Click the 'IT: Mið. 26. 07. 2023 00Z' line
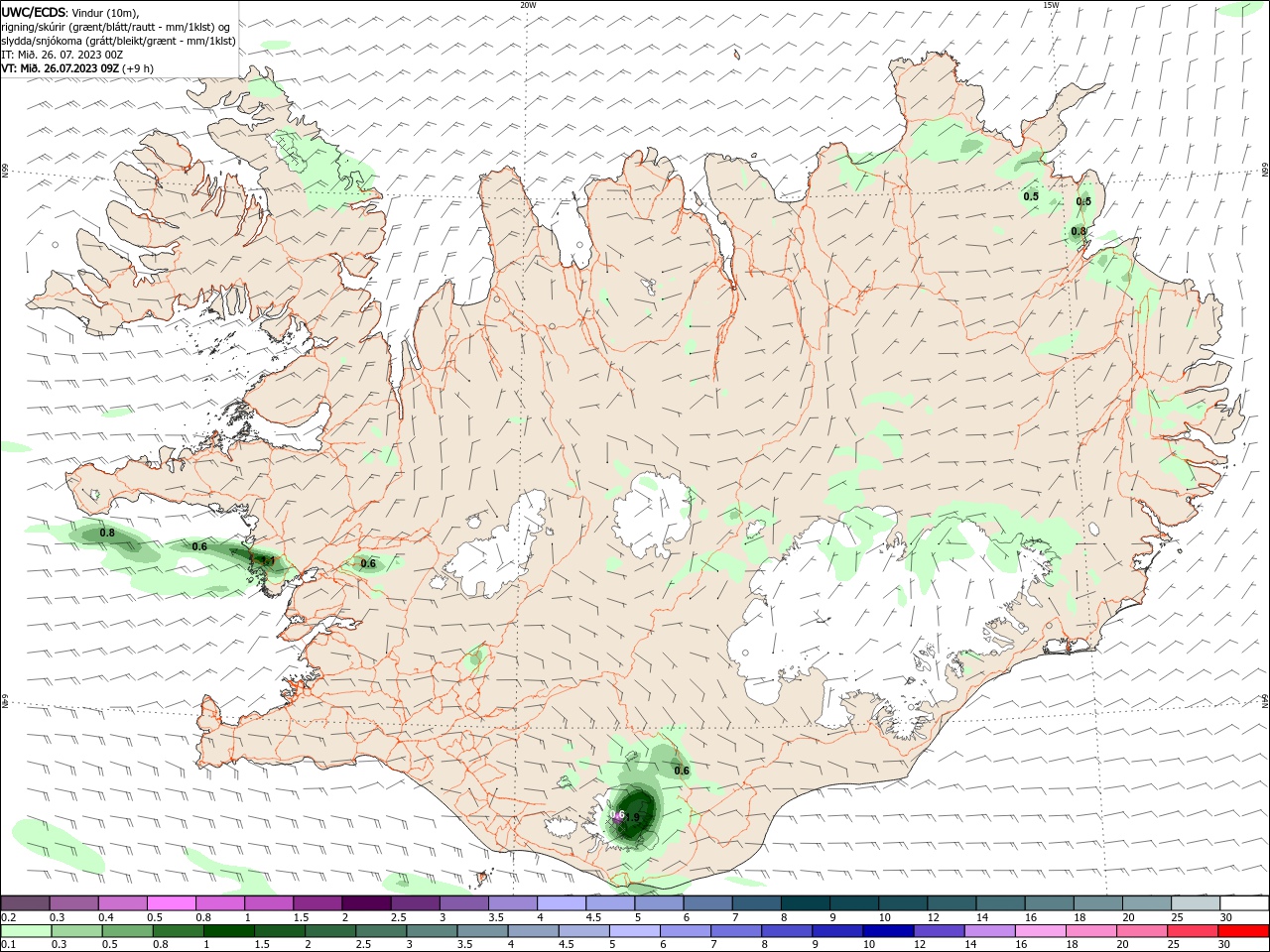Image resolution: width=1270 pixels, height=952 pixels. 63,55
